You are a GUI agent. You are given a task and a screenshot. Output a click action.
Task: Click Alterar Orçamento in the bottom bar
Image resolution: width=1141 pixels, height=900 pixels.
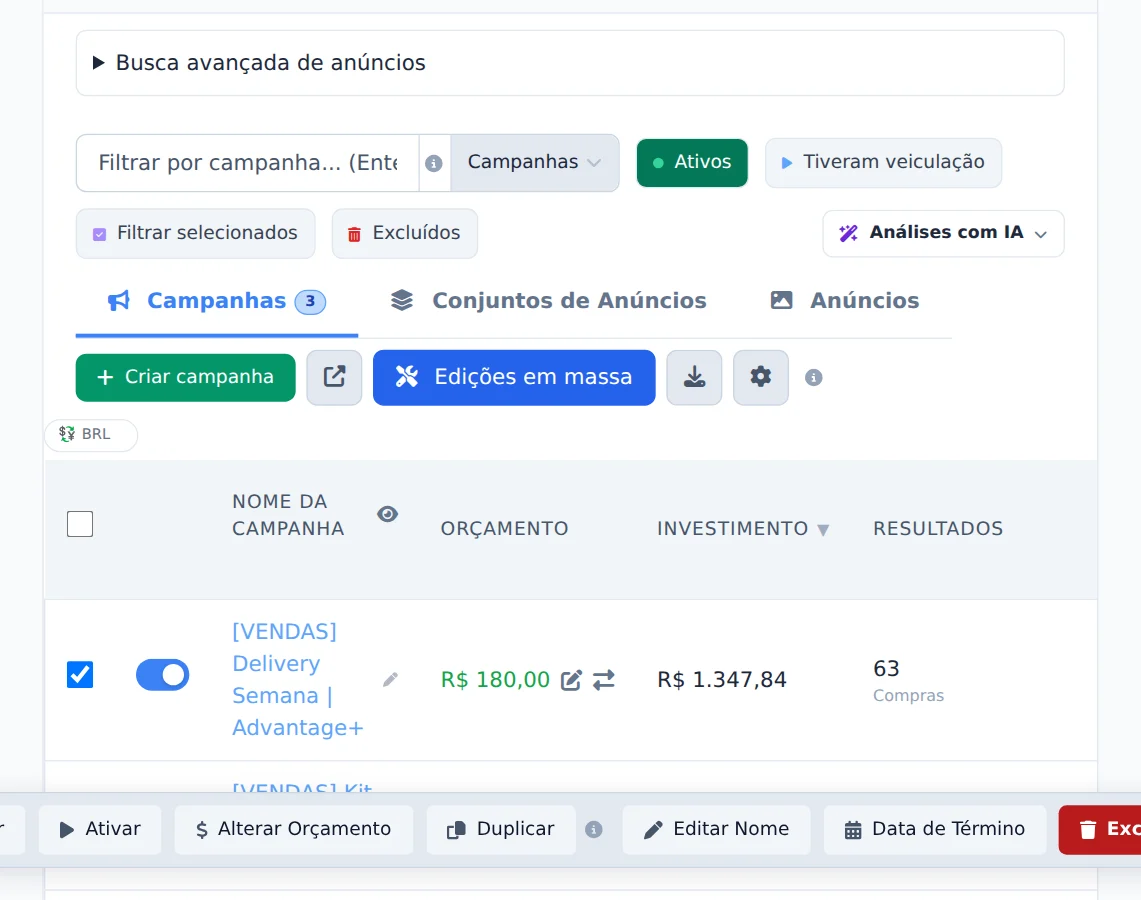tap(294, 829)
